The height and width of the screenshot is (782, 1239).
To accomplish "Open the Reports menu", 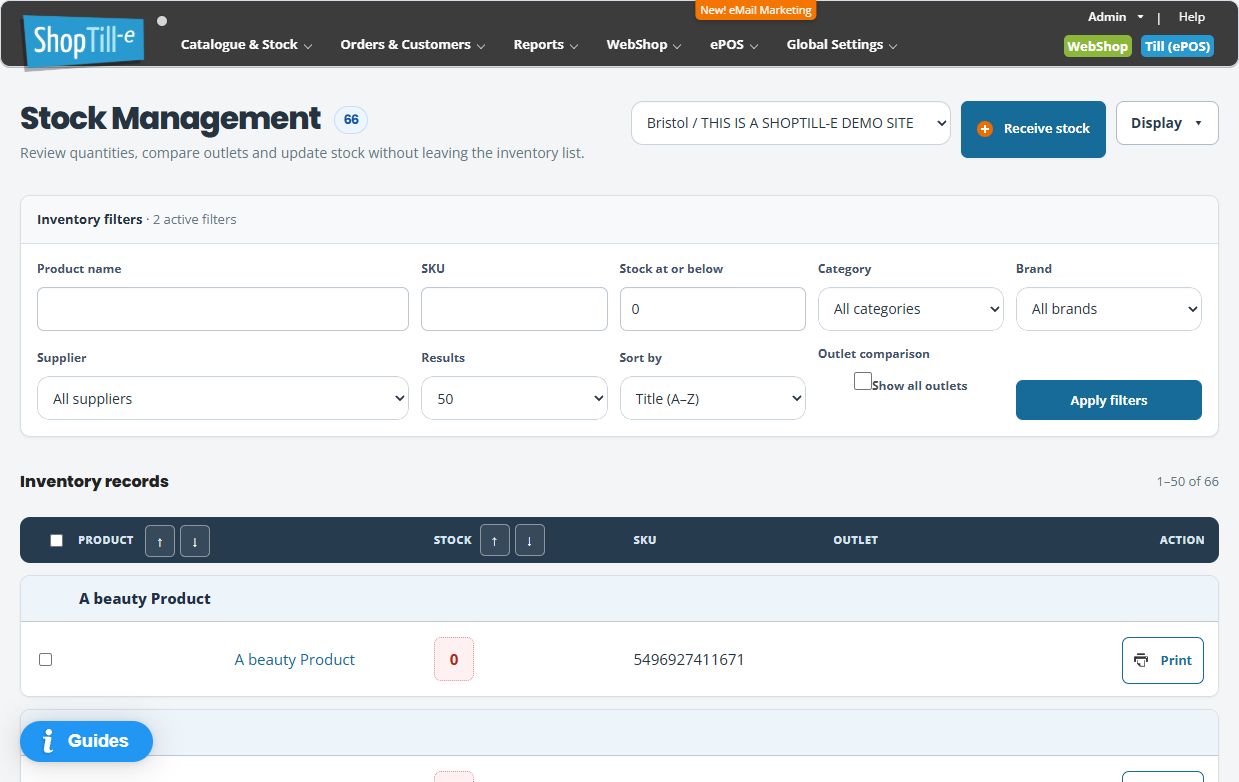I will click(546, 45).
